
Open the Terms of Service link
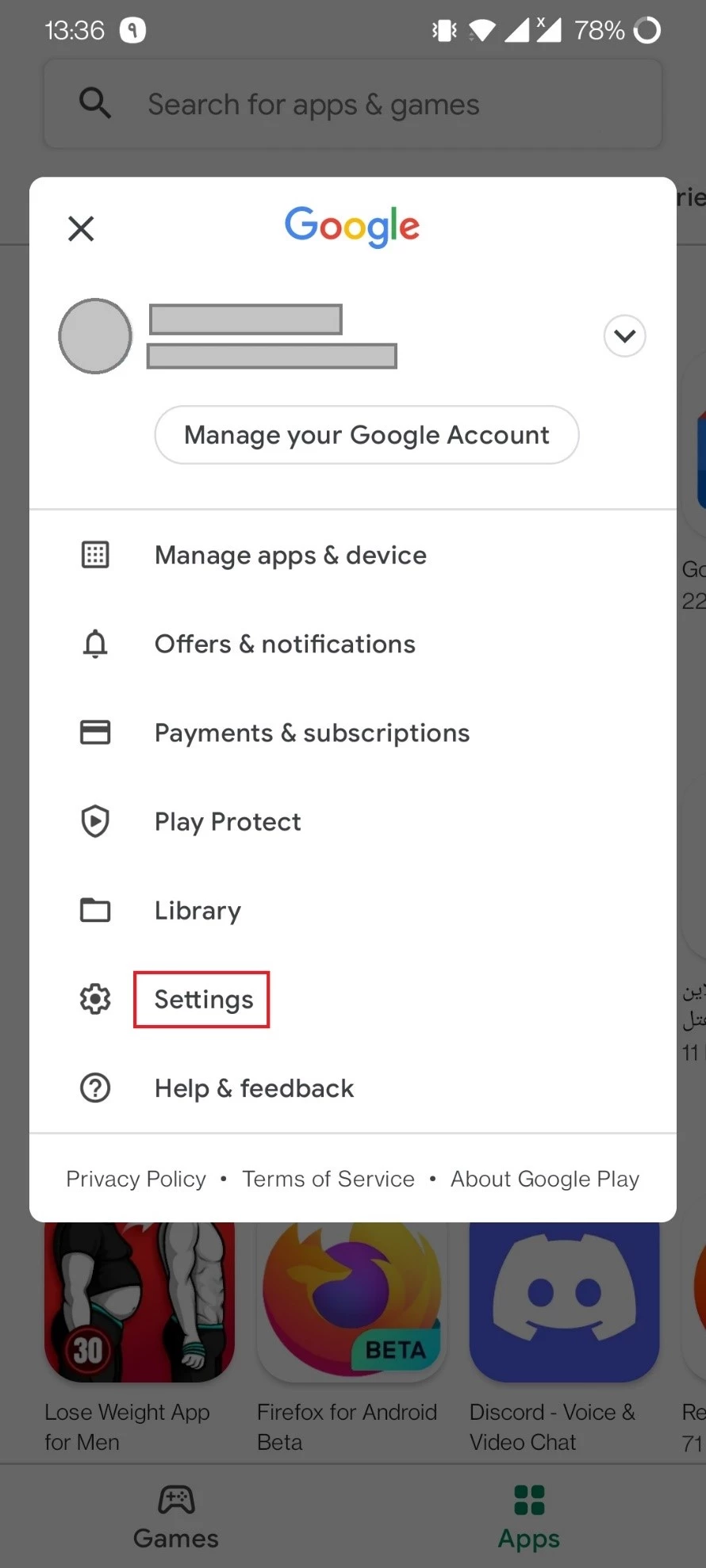click(x=328, y=1179)
